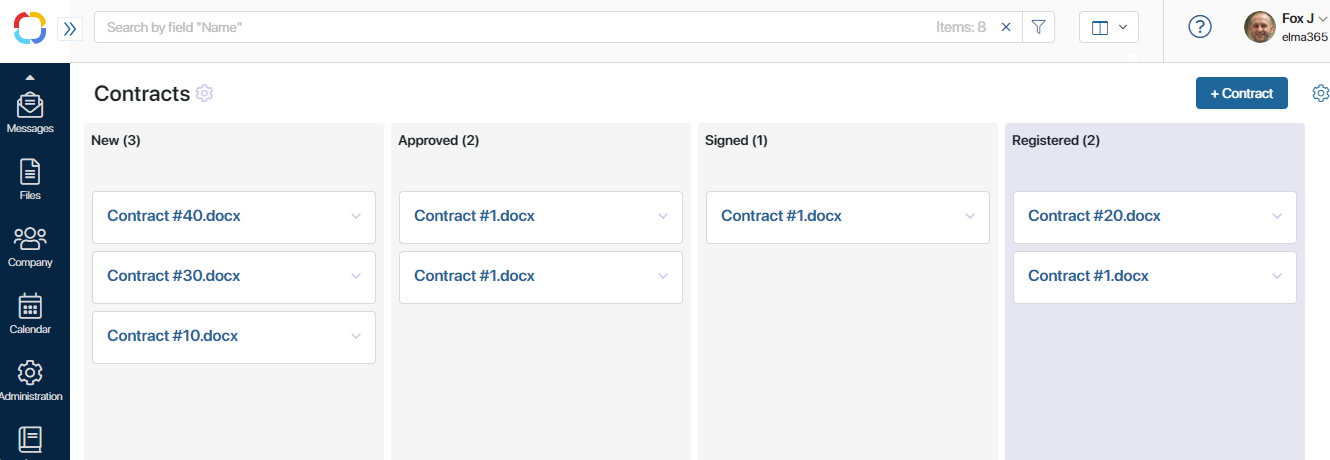This screenshot has width=1330, height=460.
Task: Open the Messages section in sidebar
Action: pyautogui.click(x=30, y=111)
